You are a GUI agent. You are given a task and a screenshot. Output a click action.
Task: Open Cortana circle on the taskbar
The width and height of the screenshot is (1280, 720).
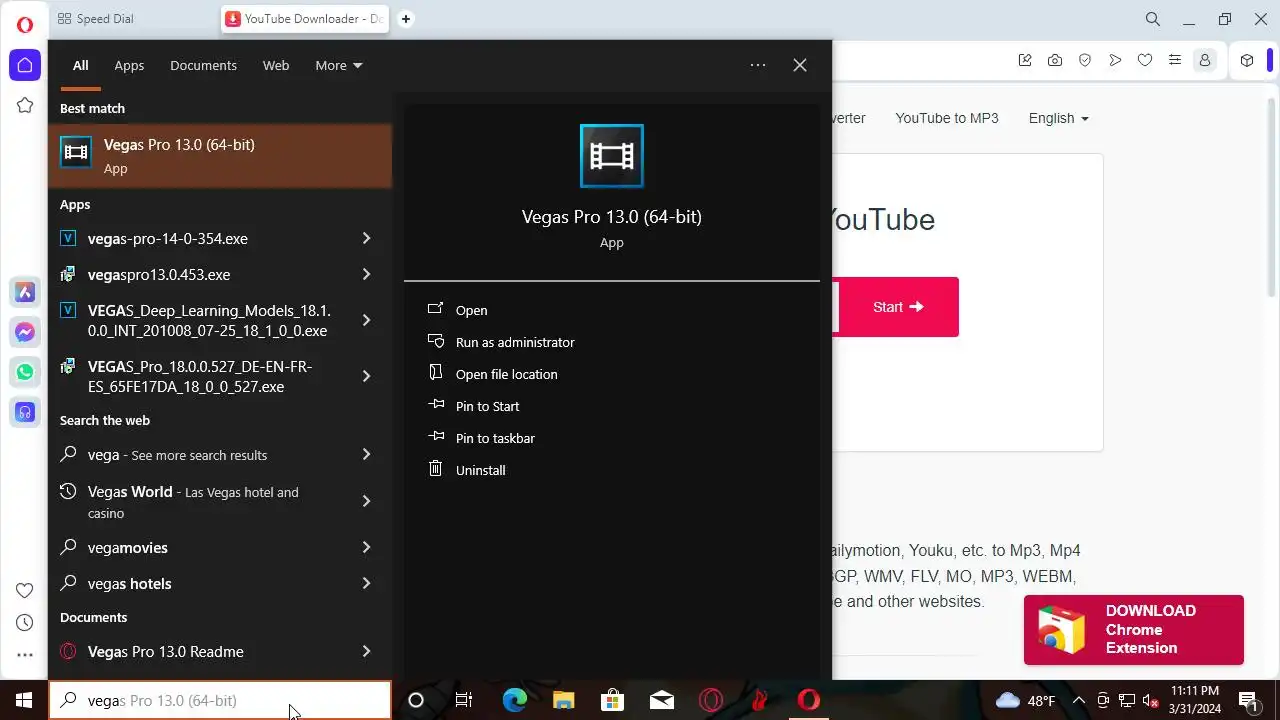click(x=416, y=700)
